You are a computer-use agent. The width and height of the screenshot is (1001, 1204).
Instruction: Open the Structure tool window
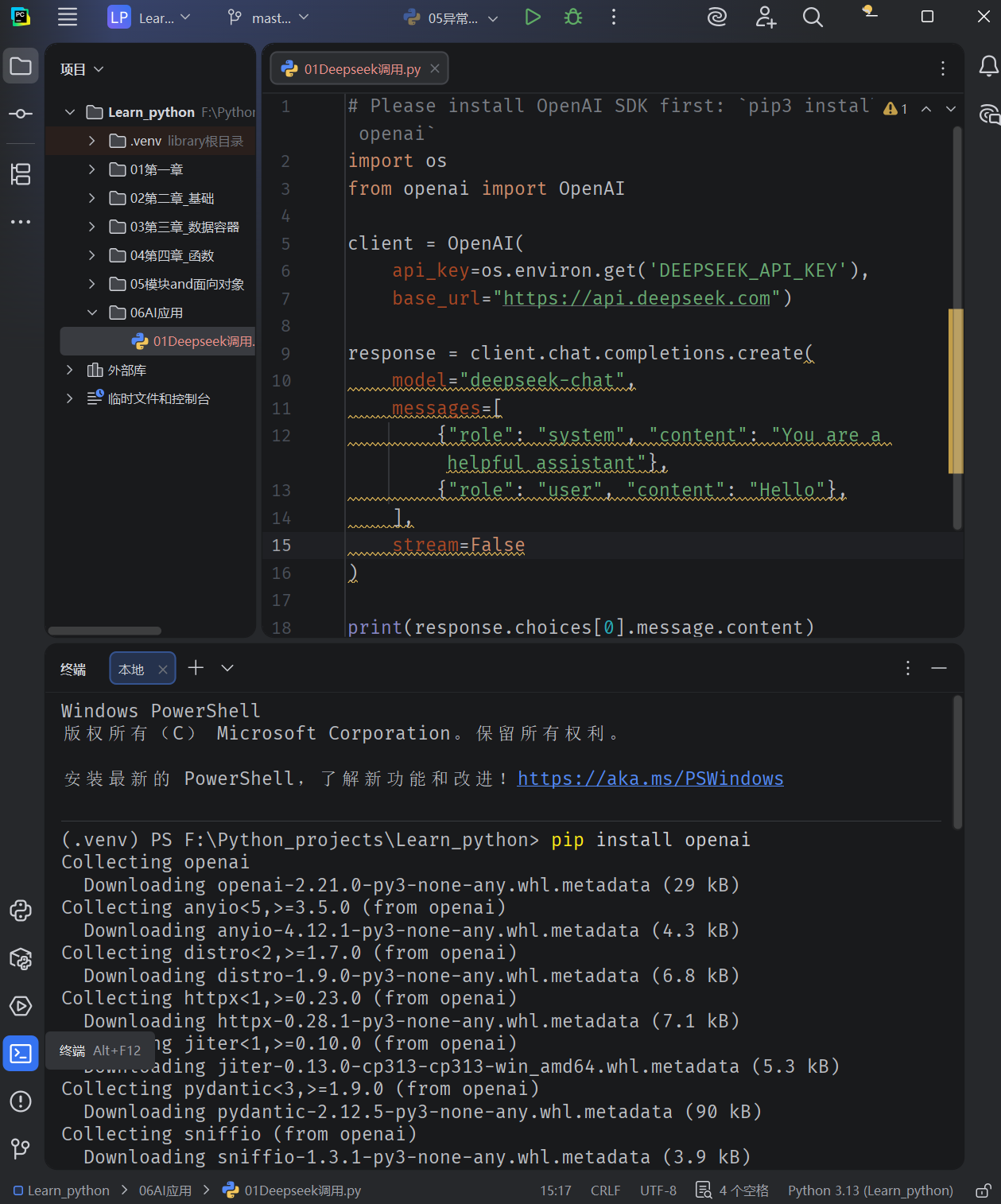point(21,174)
